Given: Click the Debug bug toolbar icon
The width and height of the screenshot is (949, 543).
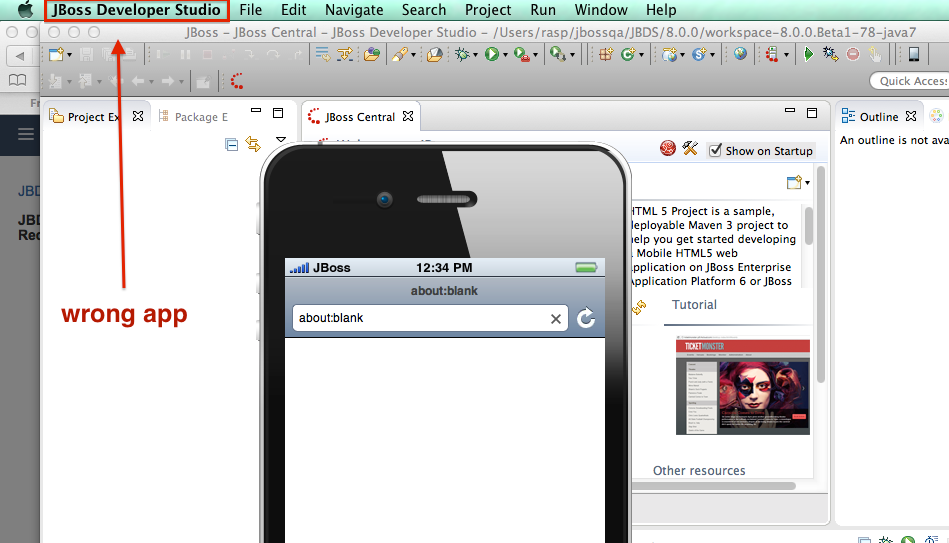Looking at the screenshot, I should [462, 54].
